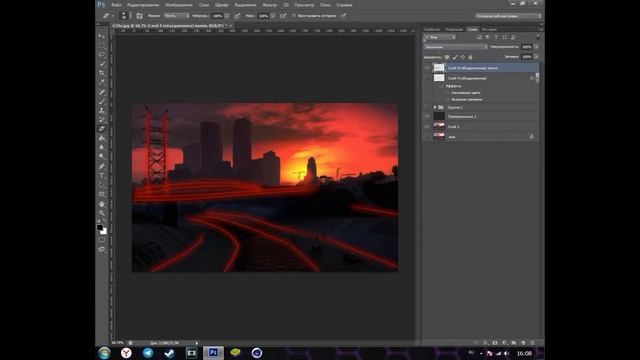Image resolution: width=640 pixels, height=360 pixels.
Task: Create a new layer group
Action: point(513,343)
